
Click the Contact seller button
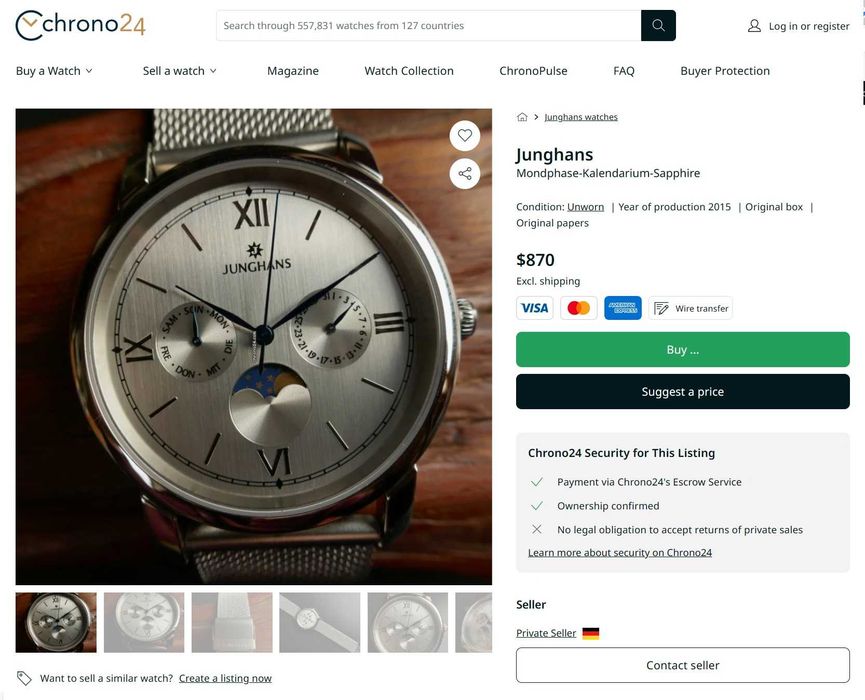(683, 665)
